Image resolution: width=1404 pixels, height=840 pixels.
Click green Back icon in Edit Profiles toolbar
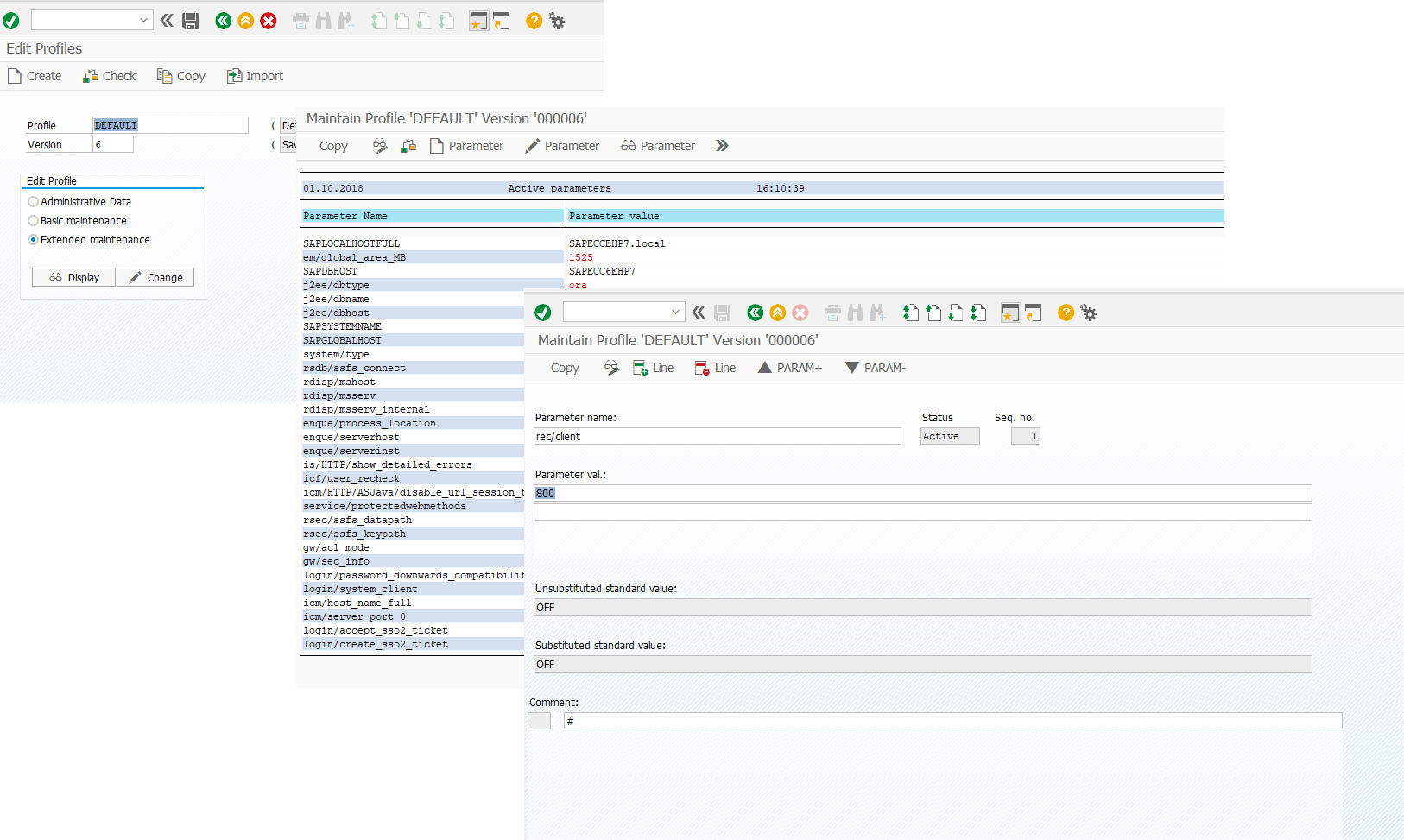[224, 21]
